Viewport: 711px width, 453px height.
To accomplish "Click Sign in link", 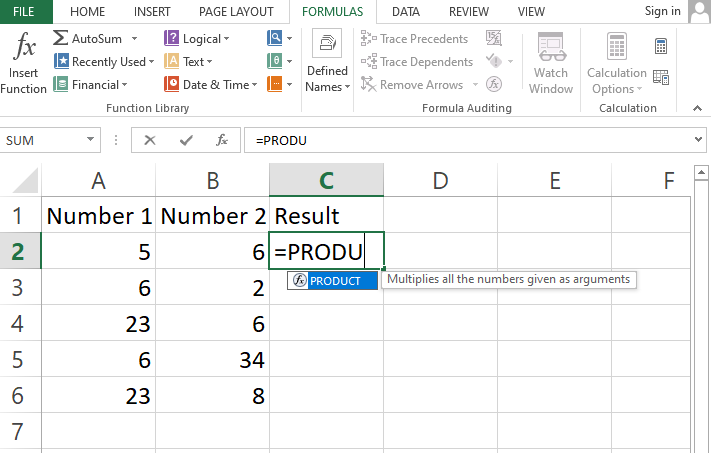I will pyautogui.click(x=663, y=11).
